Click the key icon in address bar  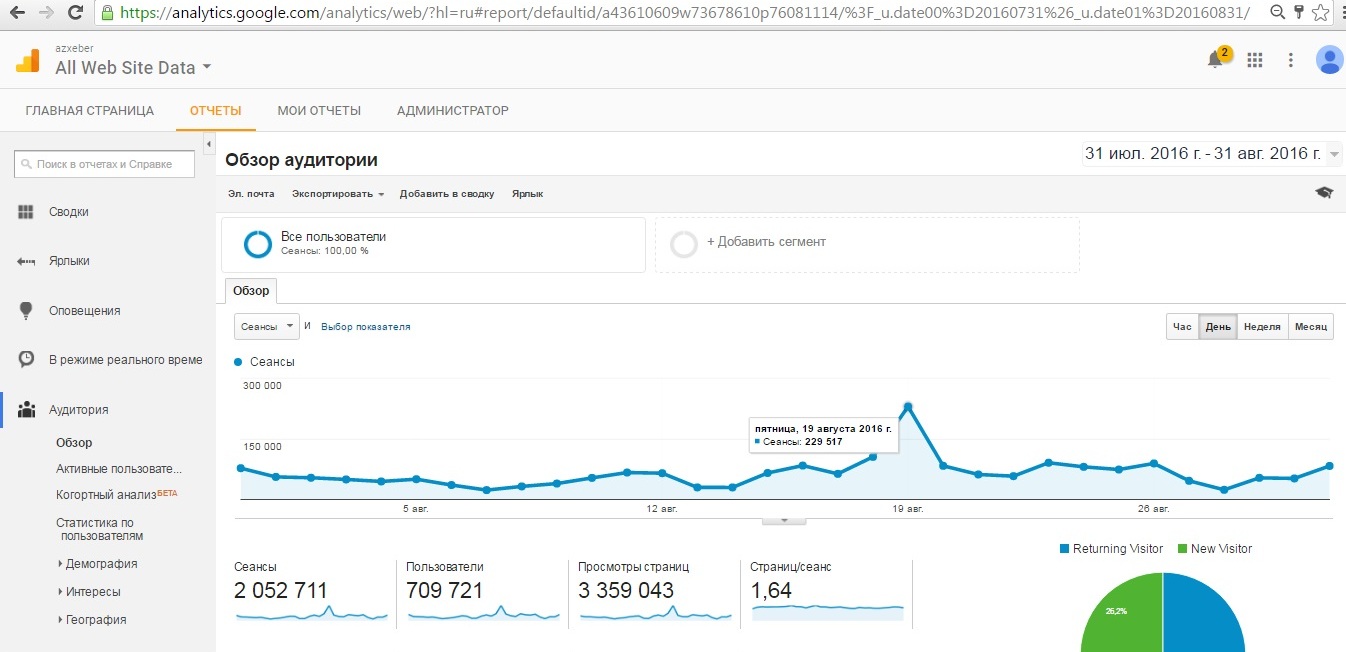click(1298, 13)
